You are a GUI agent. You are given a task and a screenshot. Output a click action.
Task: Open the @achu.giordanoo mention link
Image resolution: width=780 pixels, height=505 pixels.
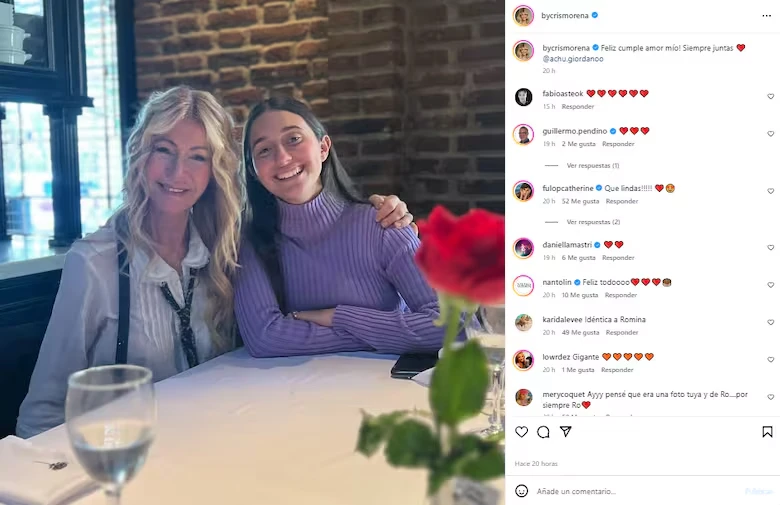click(573, 59)
